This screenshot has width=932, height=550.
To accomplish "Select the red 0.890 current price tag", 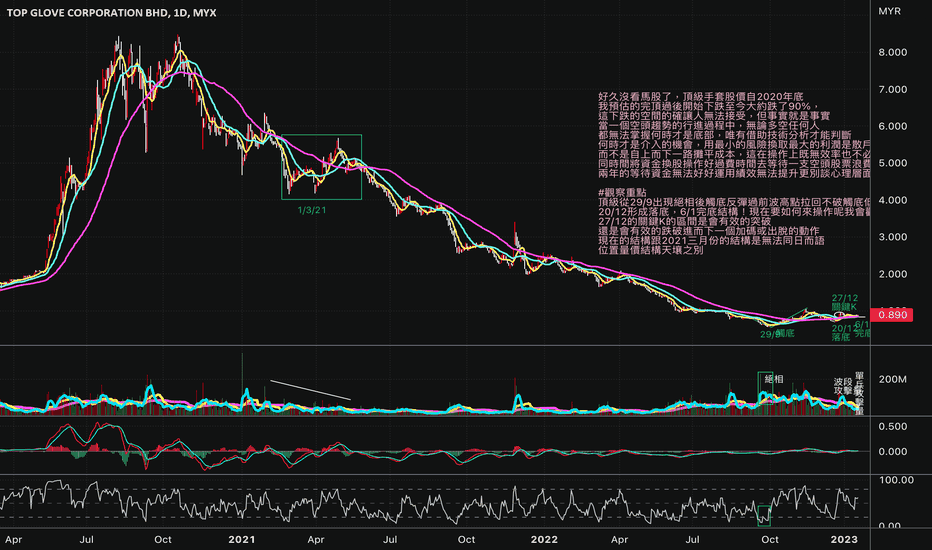I will coord(892,315).
